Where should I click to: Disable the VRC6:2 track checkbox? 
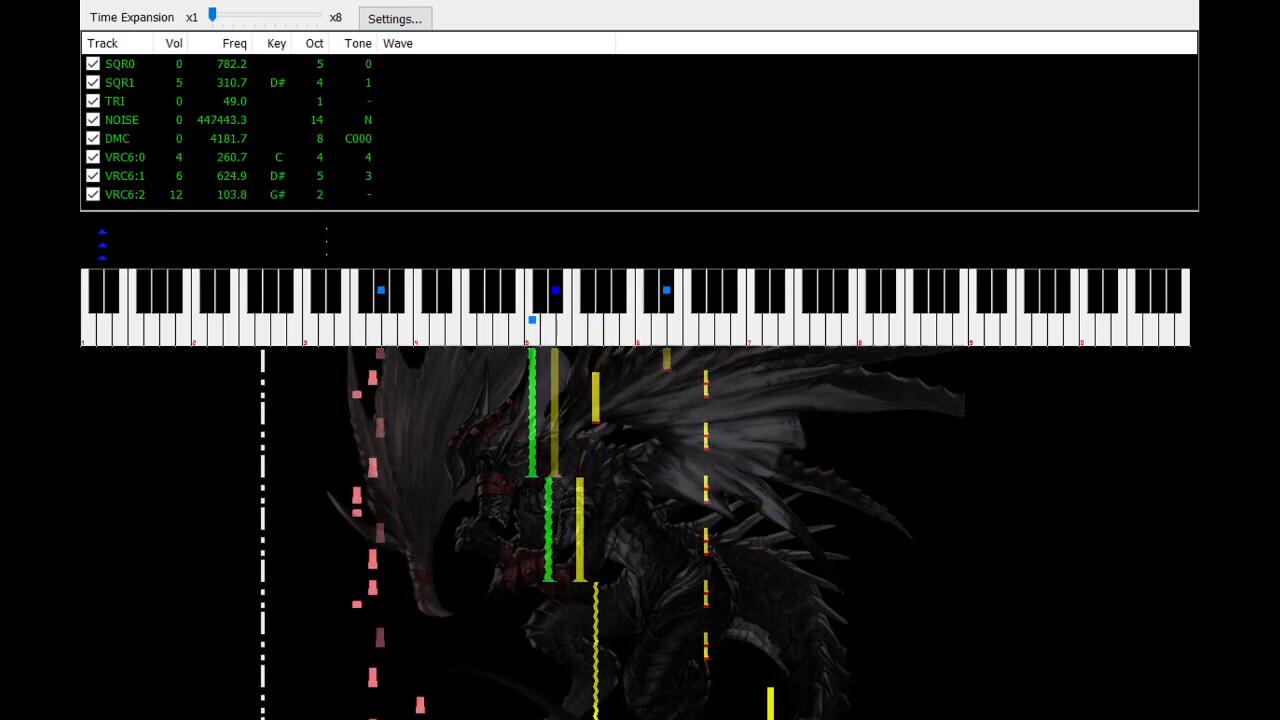pyautogui.click(x=93, y=195)
